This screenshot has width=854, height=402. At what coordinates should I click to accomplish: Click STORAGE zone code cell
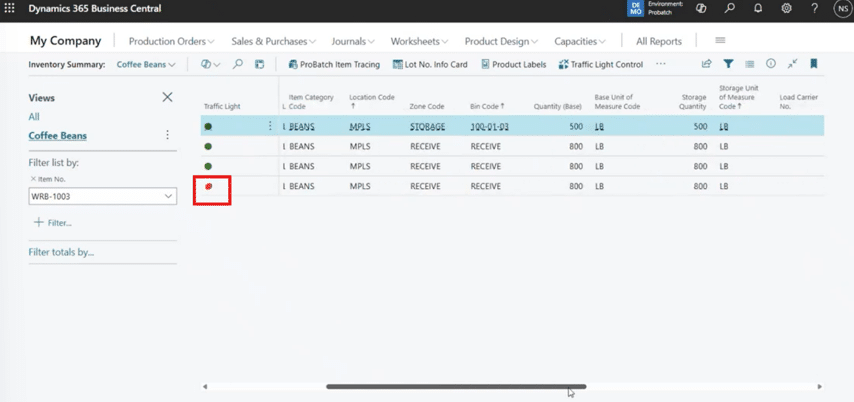(428, 126)
